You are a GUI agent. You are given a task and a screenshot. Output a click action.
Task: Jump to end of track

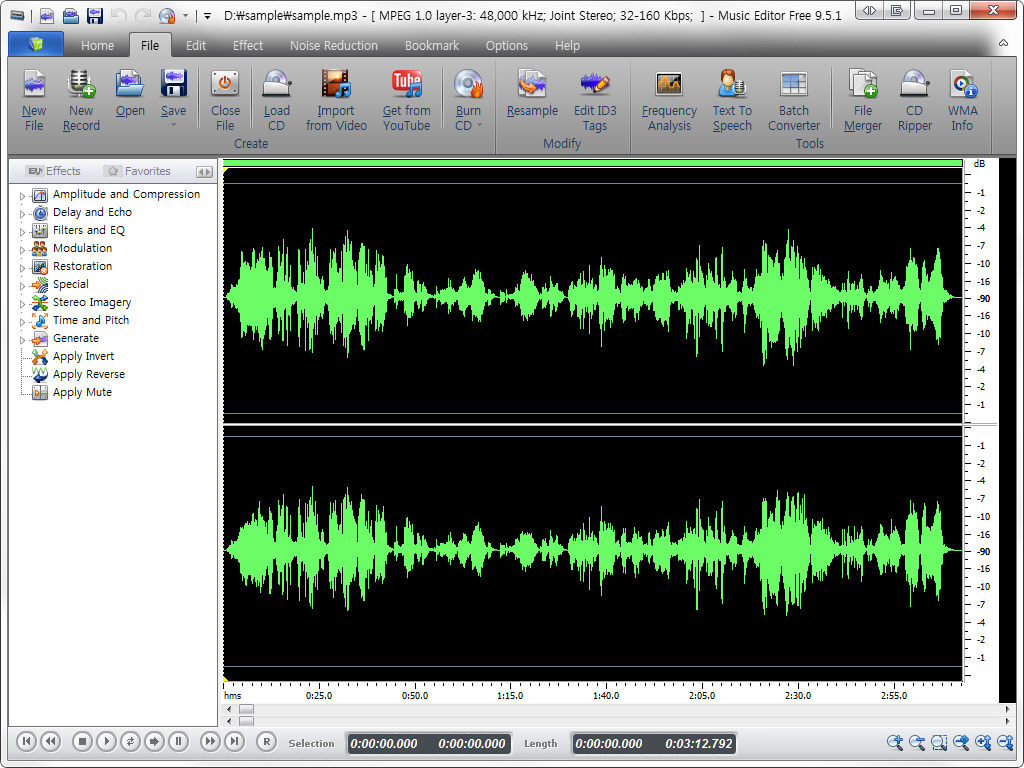234,741
